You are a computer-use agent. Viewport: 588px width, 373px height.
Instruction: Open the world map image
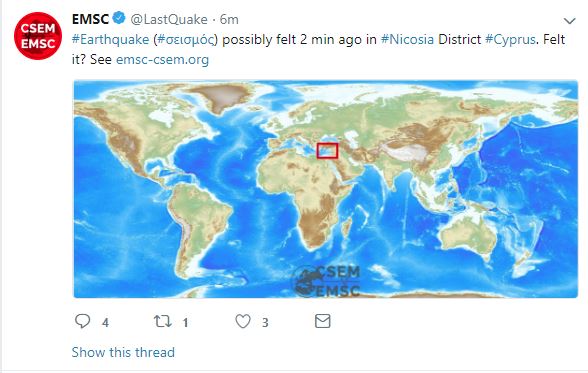(326, 189)
